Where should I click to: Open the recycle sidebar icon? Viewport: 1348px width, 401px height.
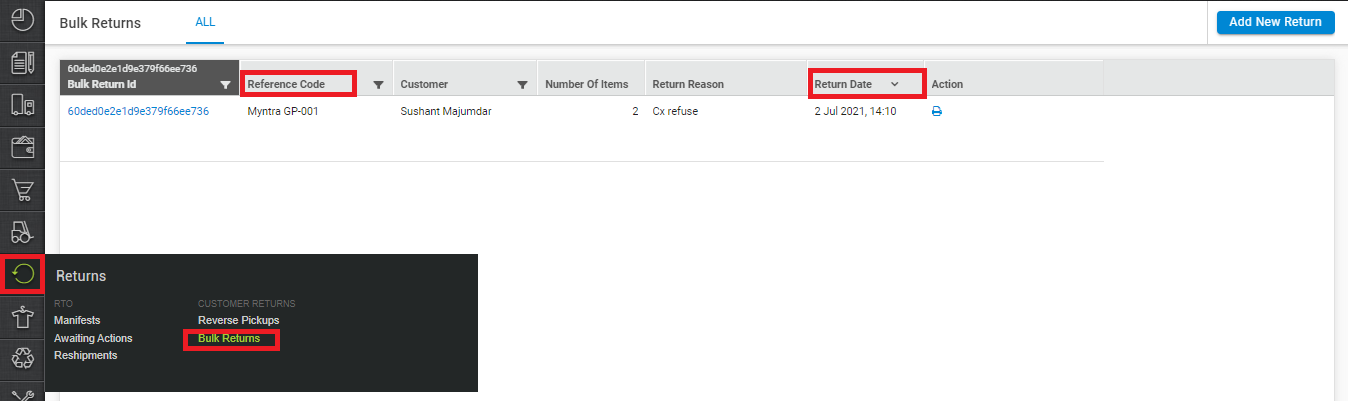tap(22, 358)
